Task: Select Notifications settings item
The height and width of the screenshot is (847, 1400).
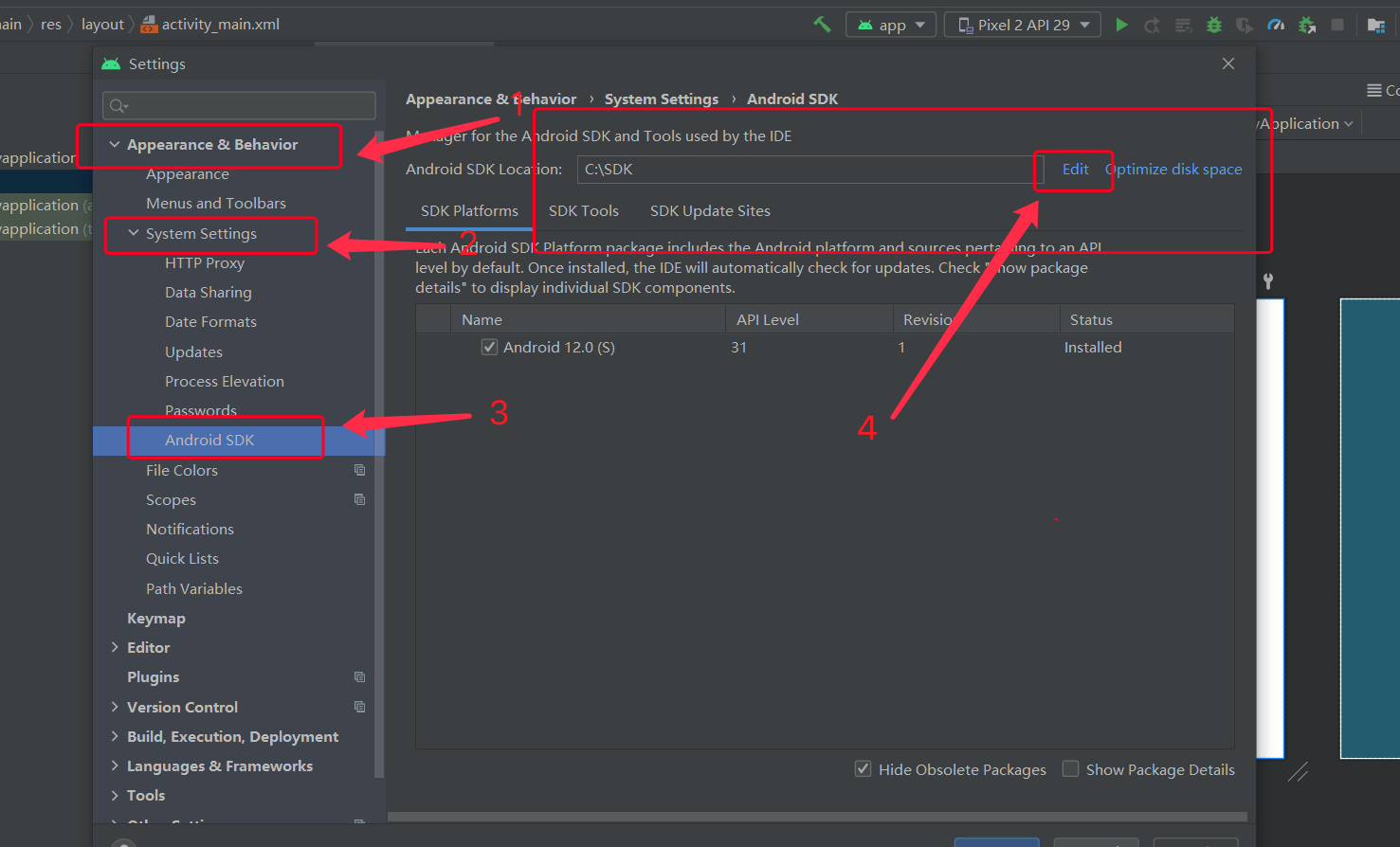Action: point(190,529)
